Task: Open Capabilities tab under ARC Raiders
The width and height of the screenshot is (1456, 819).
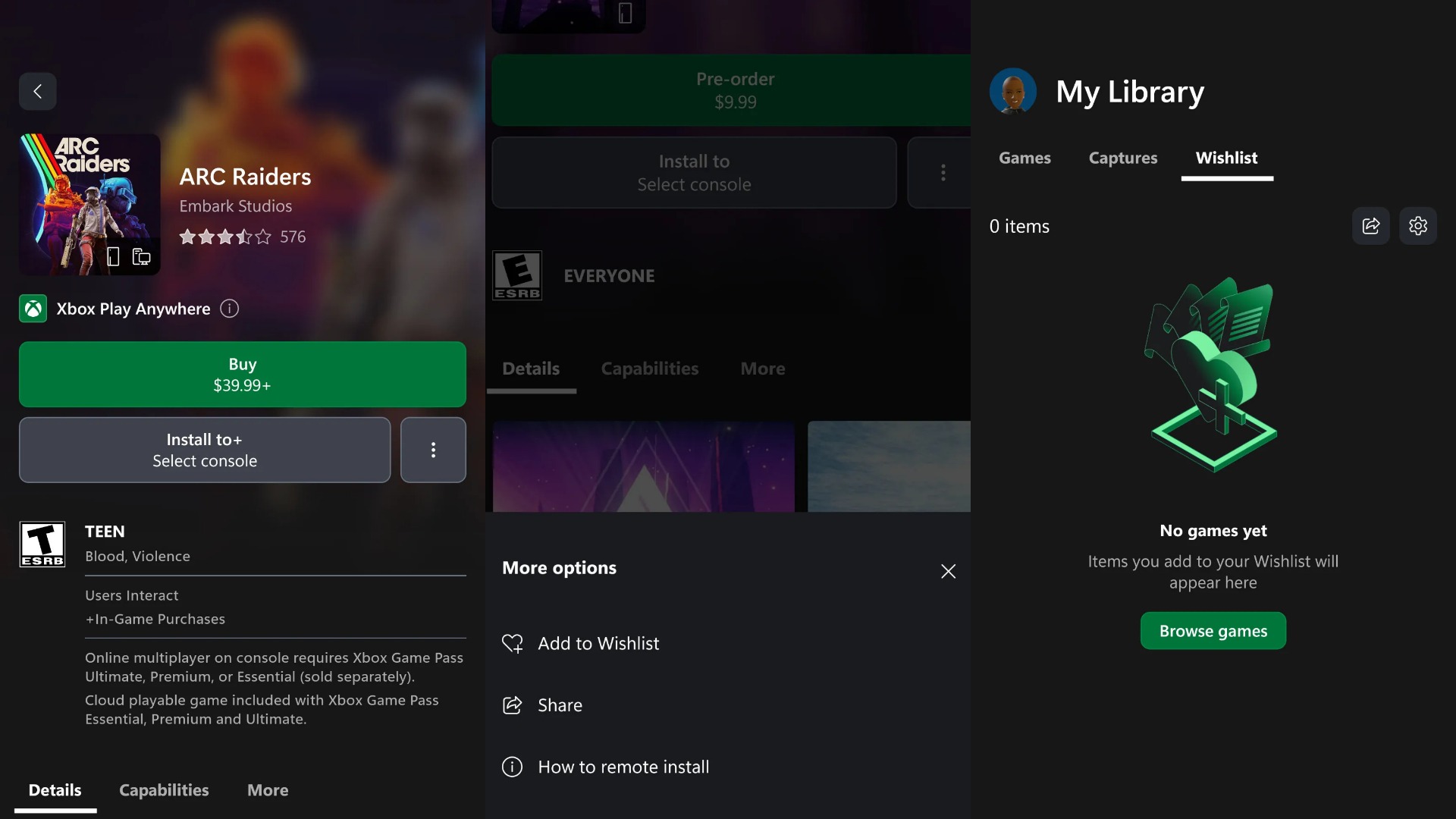Action: (x=164, y=790)
